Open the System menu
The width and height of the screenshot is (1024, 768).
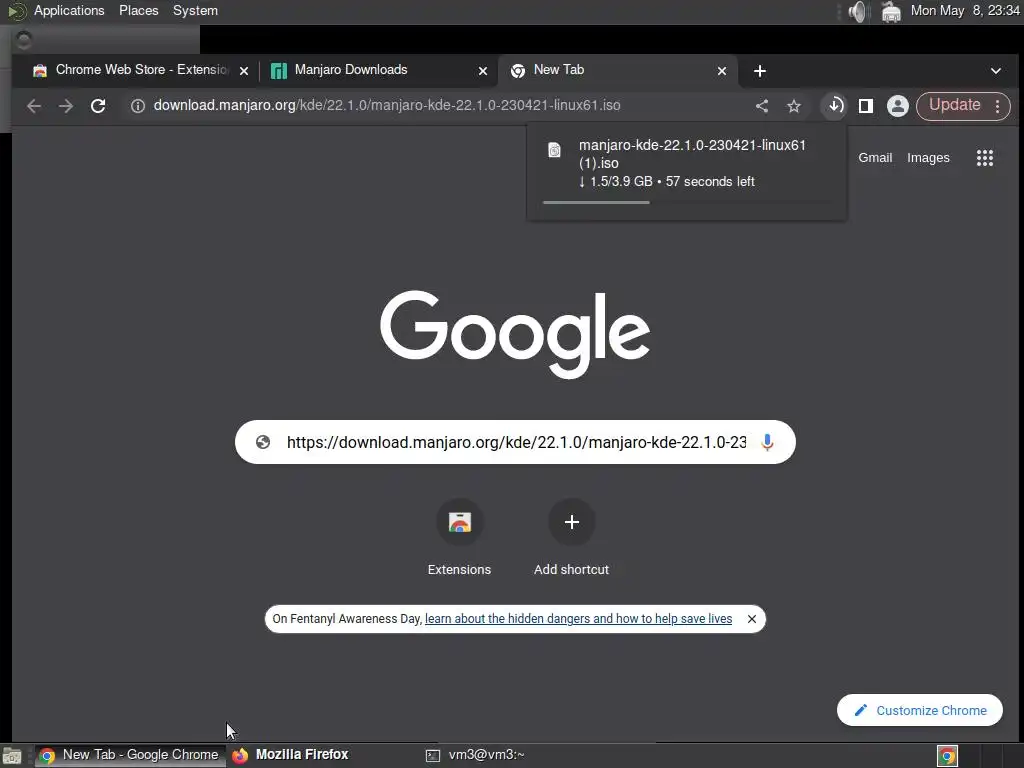point(195,10)
